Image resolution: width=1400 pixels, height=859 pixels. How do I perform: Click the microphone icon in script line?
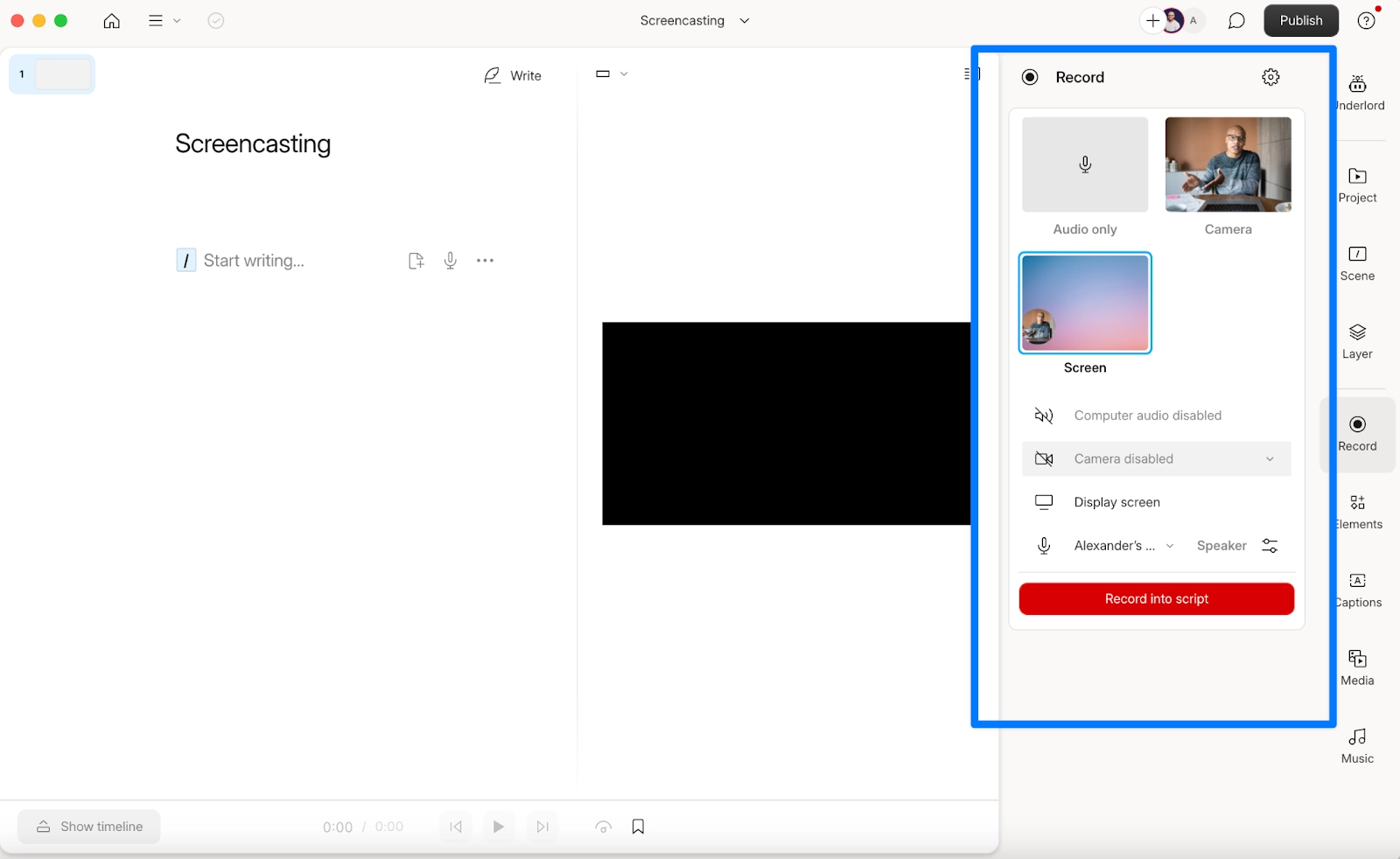tap(450, 261)
